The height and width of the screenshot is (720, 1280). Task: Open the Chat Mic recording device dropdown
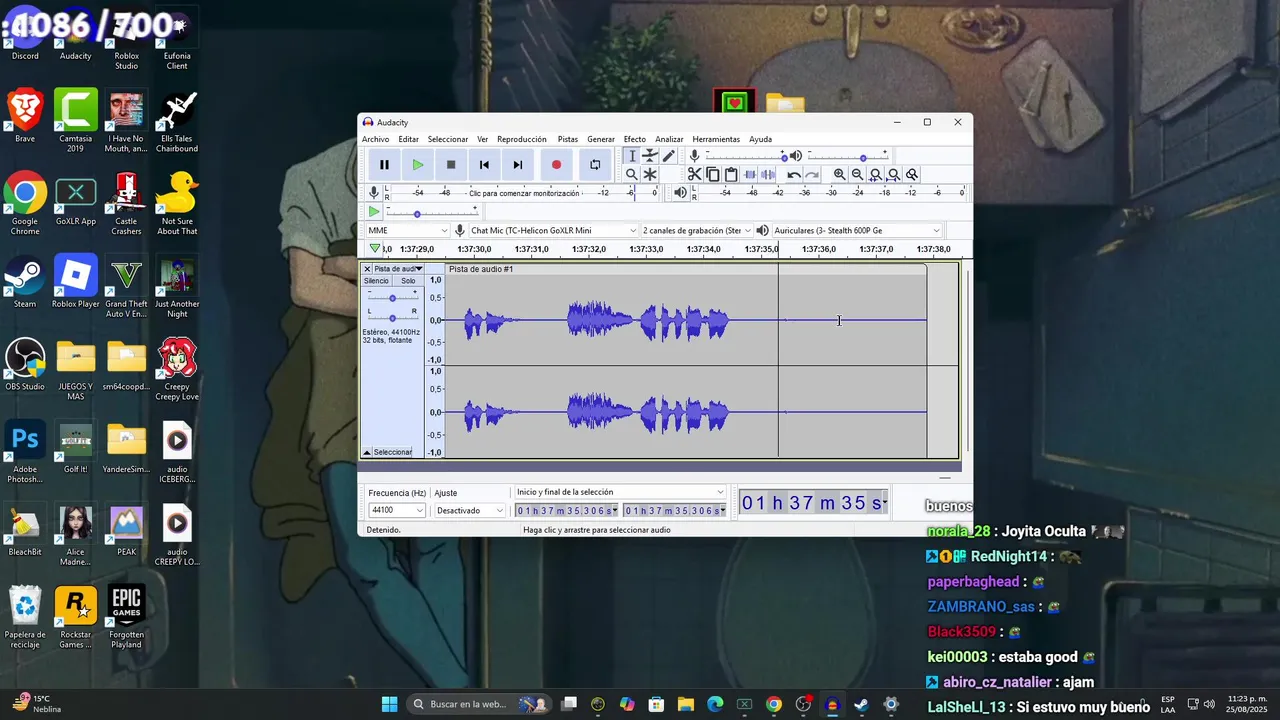click(x=553, y=230)
